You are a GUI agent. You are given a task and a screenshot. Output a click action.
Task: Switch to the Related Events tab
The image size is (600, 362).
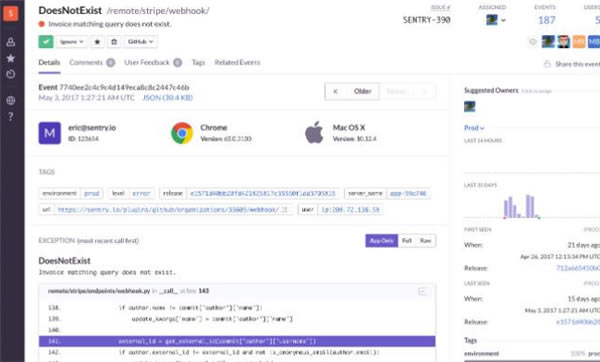coord(237,62)
